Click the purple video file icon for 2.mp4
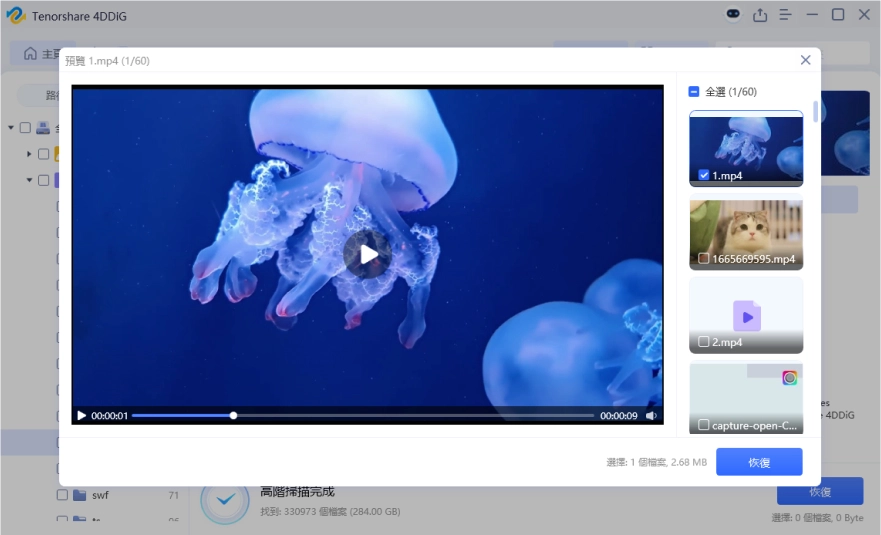 pos(746,316)
